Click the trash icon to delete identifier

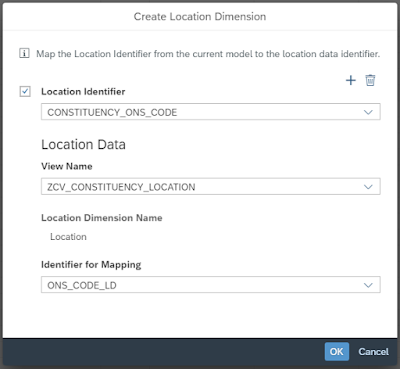tap(370, 80)
